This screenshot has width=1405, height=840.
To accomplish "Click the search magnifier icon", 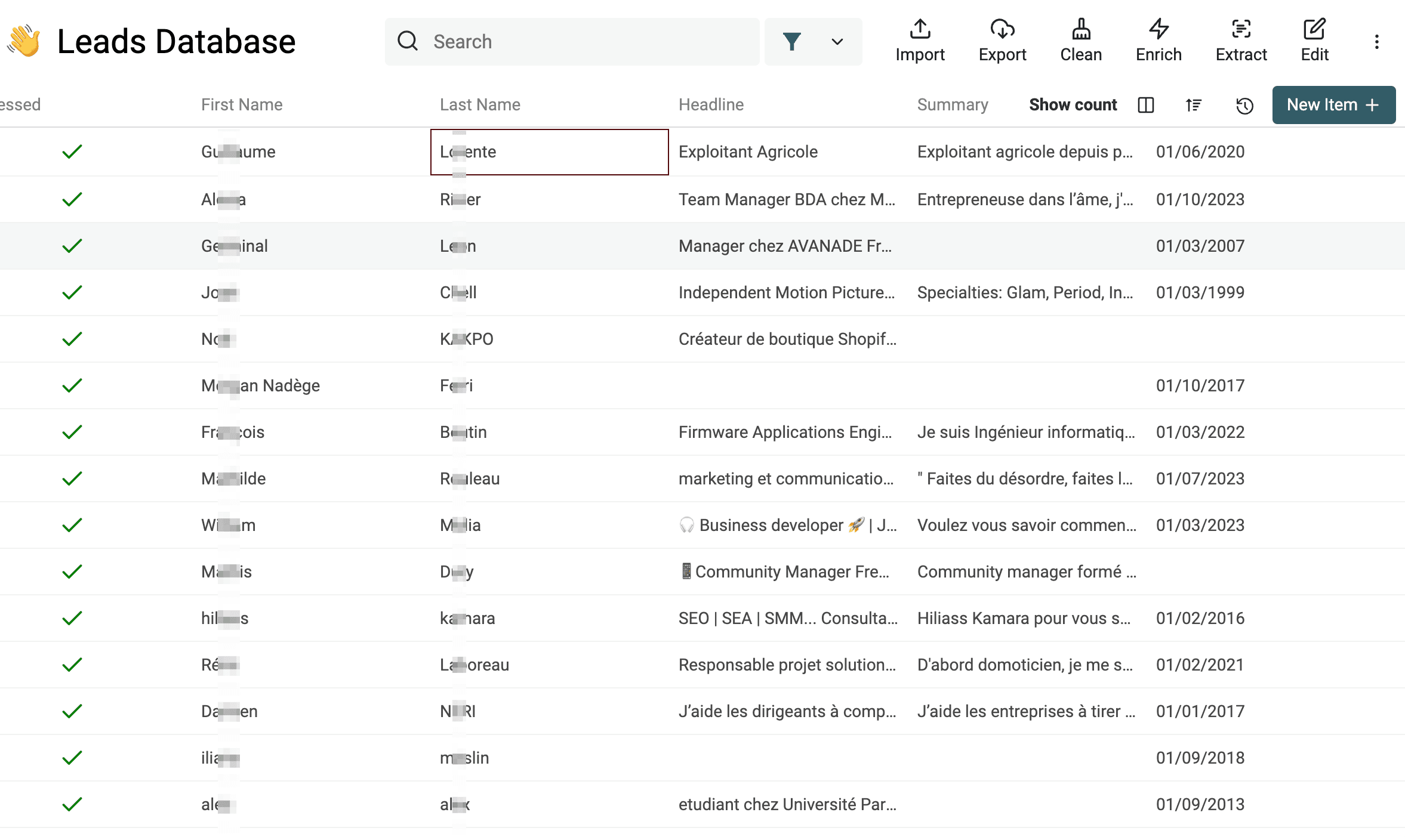I will click(408, 41).
